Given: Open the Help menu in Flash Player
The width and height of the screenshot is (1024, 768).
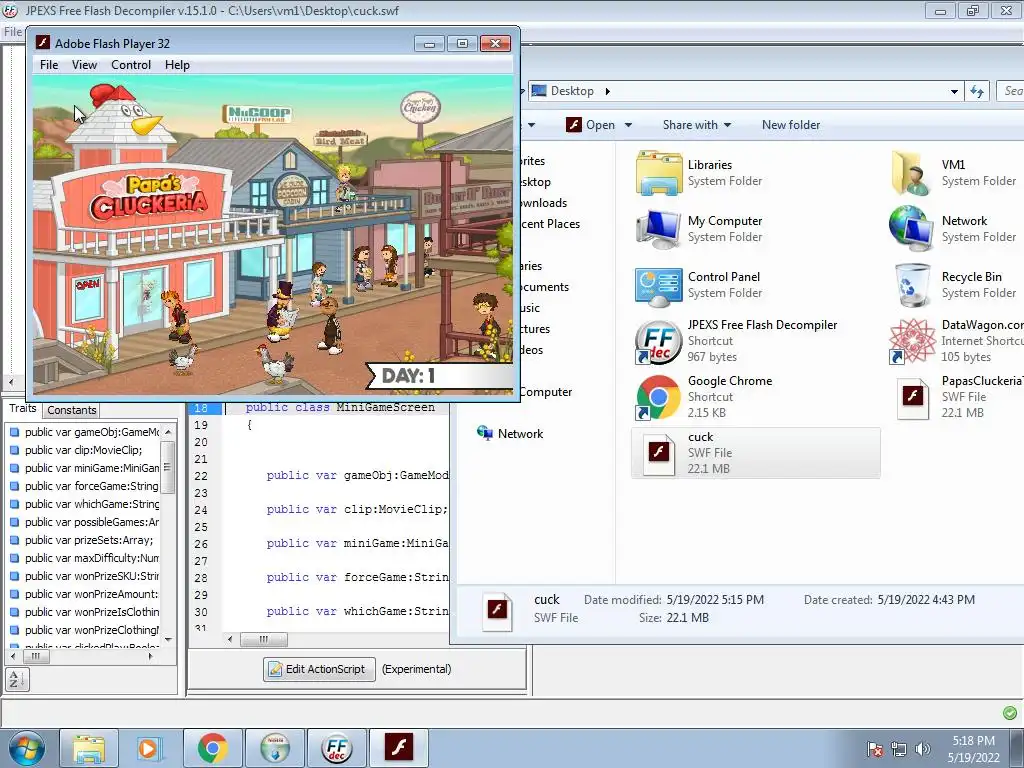Looking at the screenshot, I should 177,65.
